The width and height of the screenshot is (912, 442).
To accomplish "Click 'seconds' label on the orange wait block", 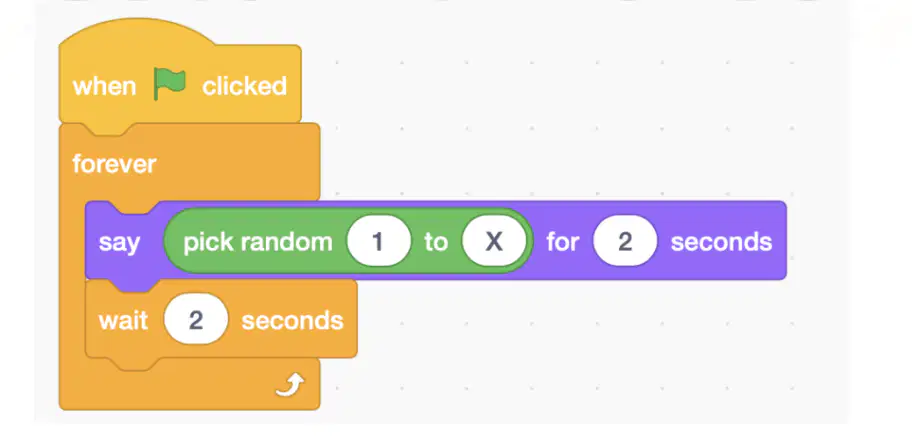I will coord(292,320).
